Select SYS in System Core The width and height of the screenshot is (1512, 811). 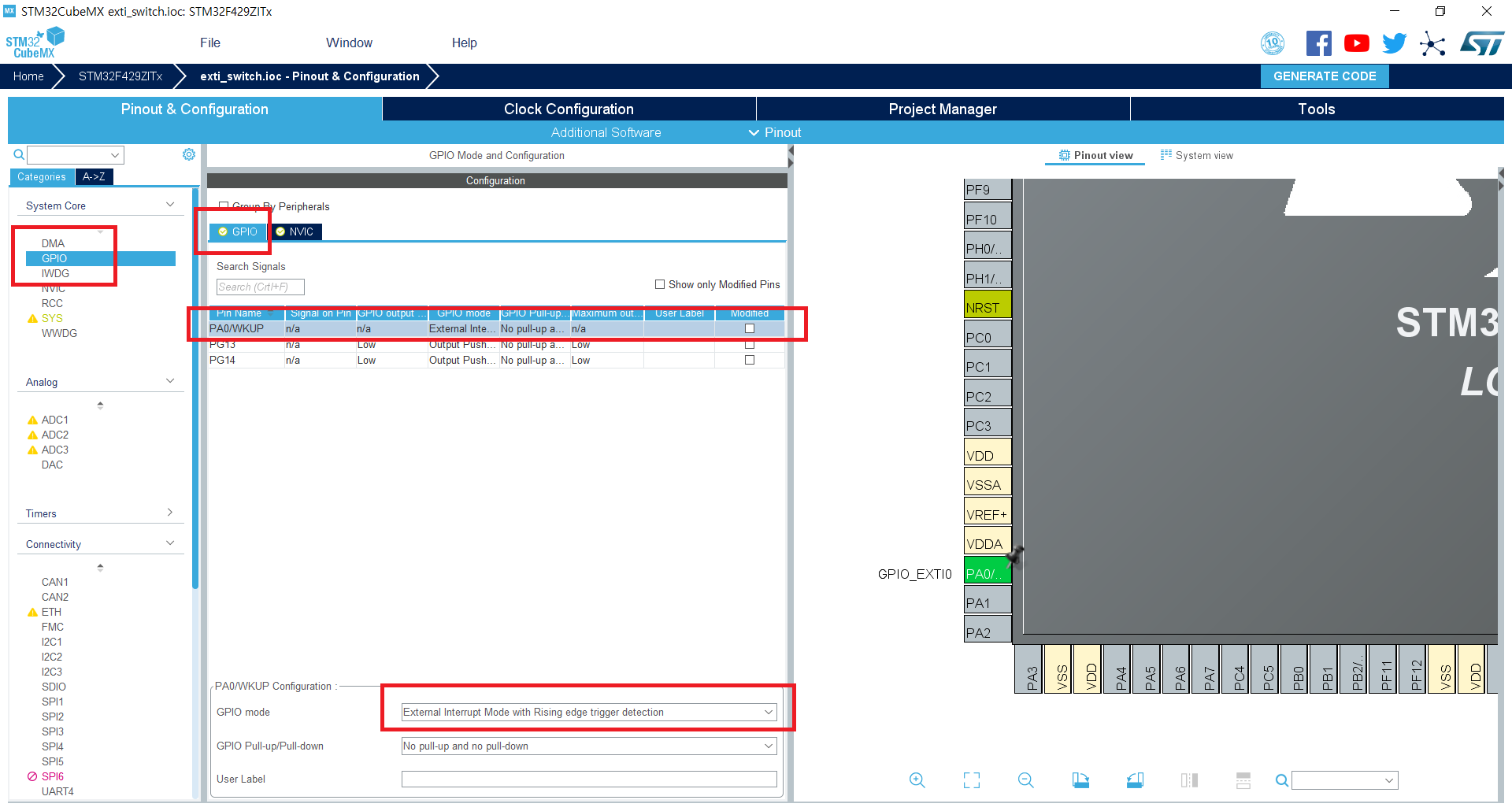[x=52, y=318]
